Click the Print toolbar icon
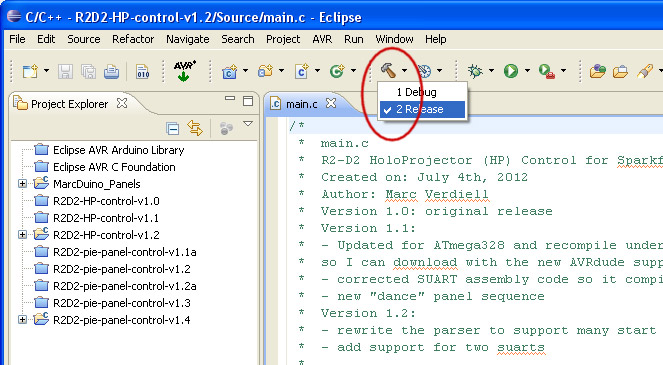The width and height of the screenshot is (663, 365). (111, 71)
